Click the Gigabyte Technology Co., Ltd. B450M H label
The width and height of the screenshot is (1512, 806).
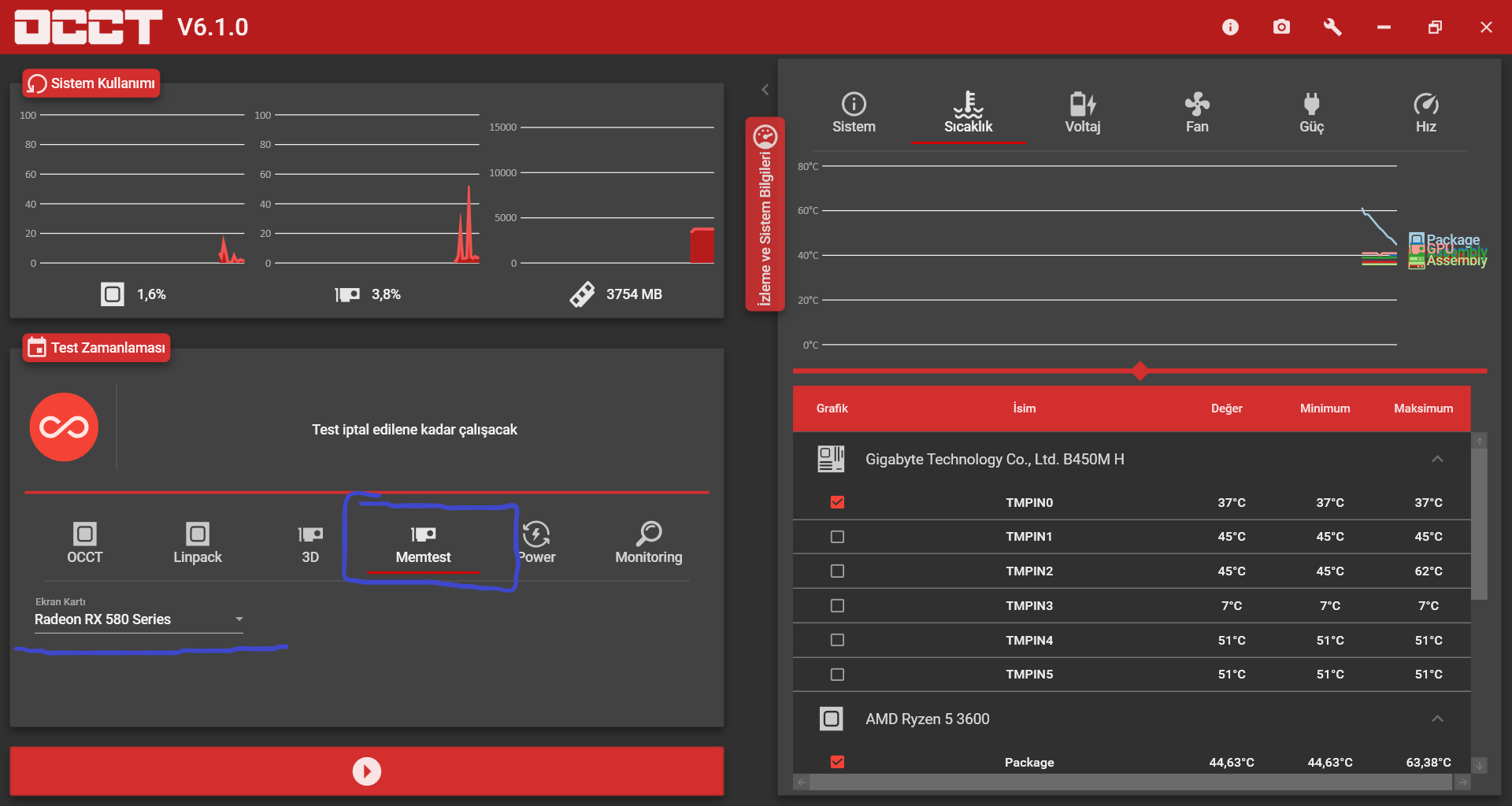[x=995, y=459]
